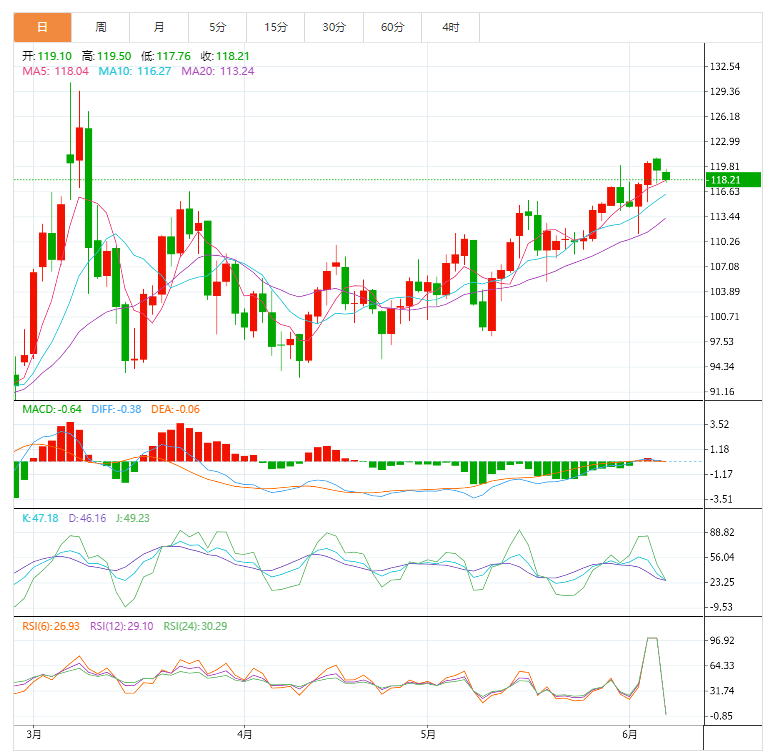The height and width of the screenshot is (755, 775).
Task: Click the 88.82 KDJ axis label
Action: [x=722, y=533]
